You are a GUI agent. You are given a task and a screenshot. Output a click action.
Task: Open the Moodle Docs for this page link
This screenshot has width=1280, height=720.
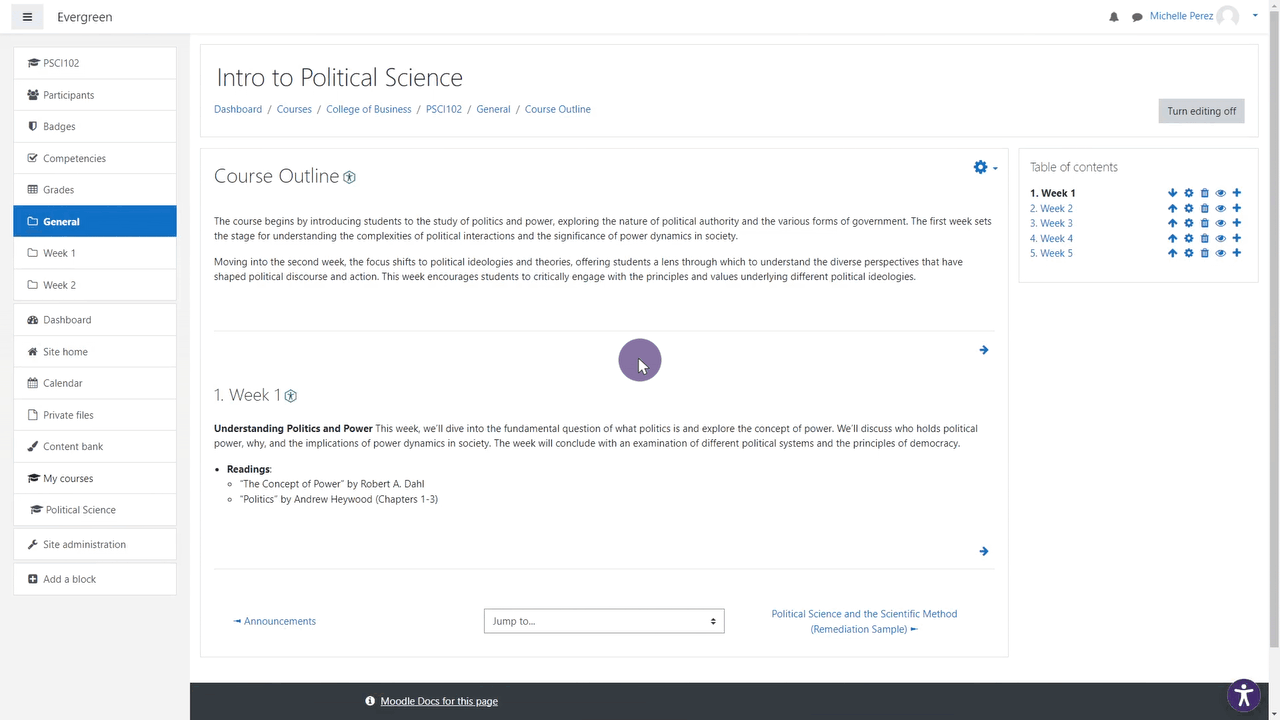(x=438, y=701)
